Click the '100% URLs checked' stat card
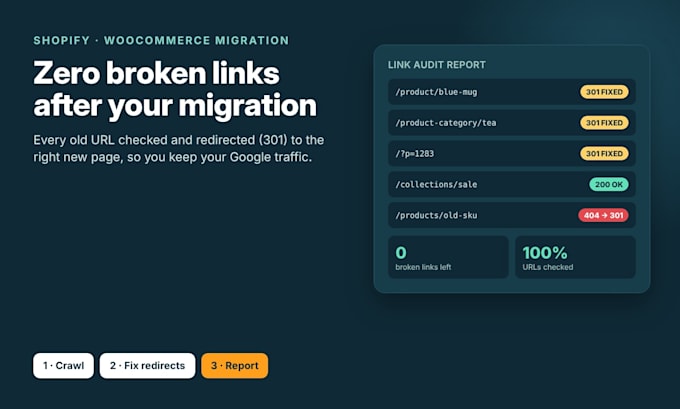The image size is (680, 409). coord(575,257)
